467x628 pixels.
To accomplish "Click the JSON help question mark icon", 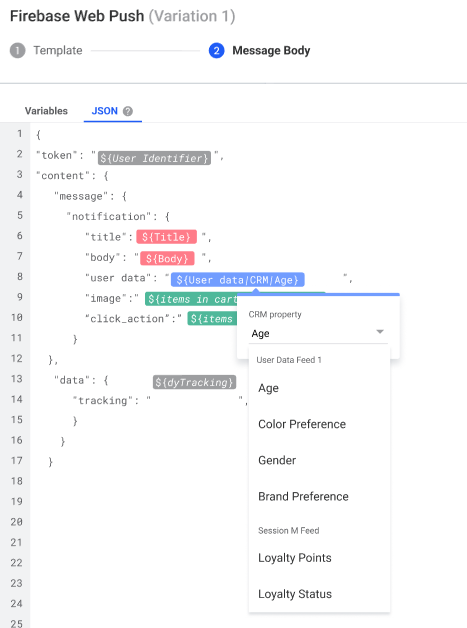I will pos(128,111).
